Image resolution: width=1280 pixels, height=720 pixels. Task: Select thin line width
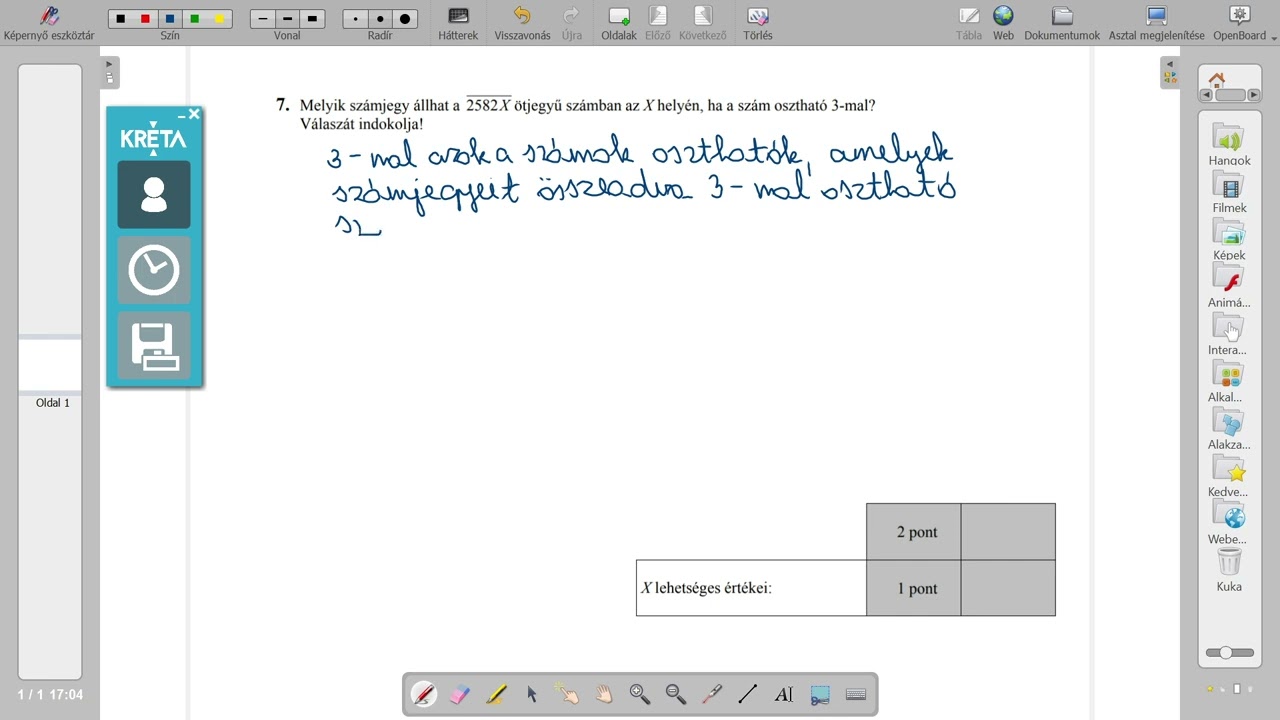[263, 19]
